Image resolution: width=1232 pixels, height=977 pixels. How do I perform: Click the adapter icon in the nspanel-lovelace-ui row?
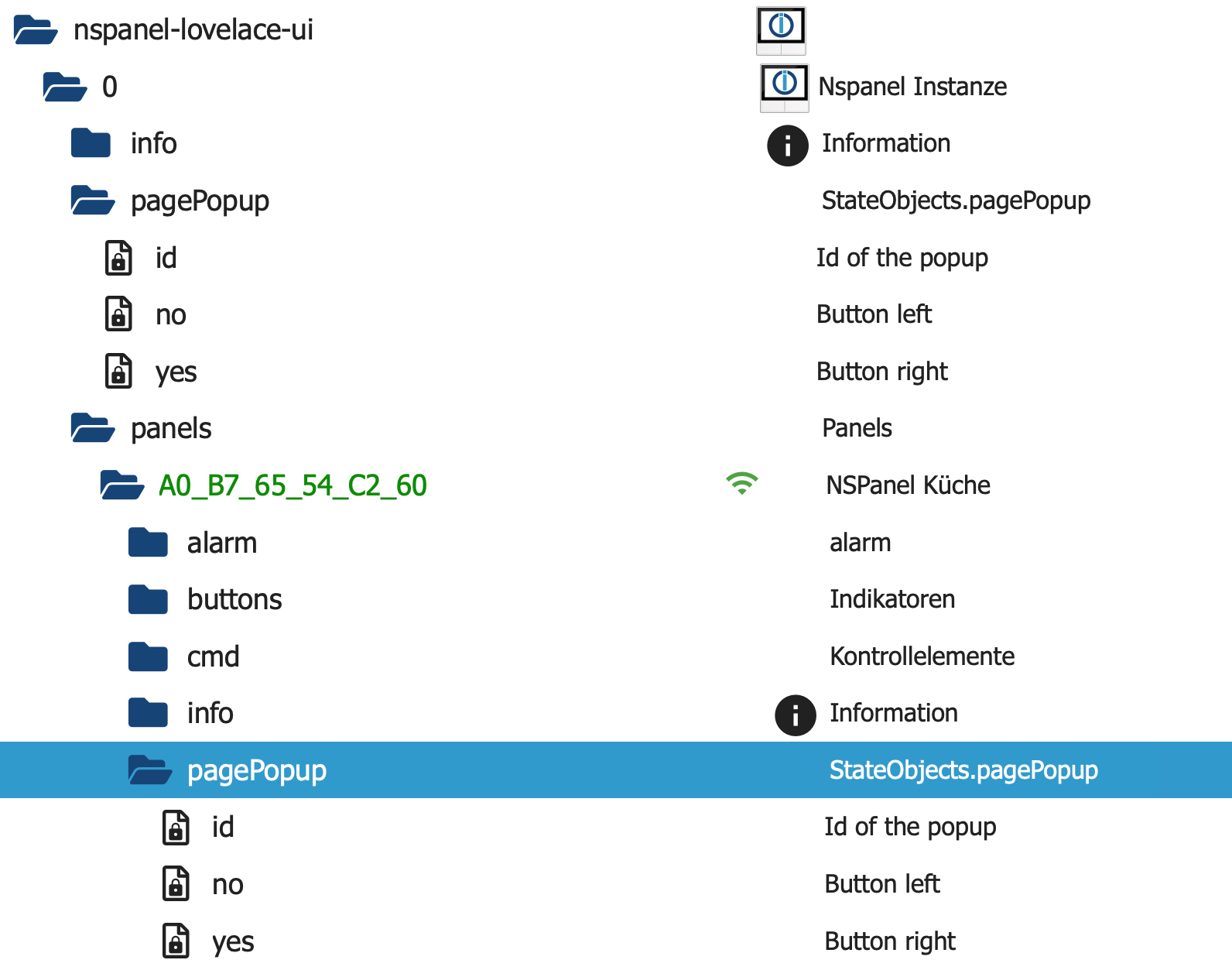[780, 30]
